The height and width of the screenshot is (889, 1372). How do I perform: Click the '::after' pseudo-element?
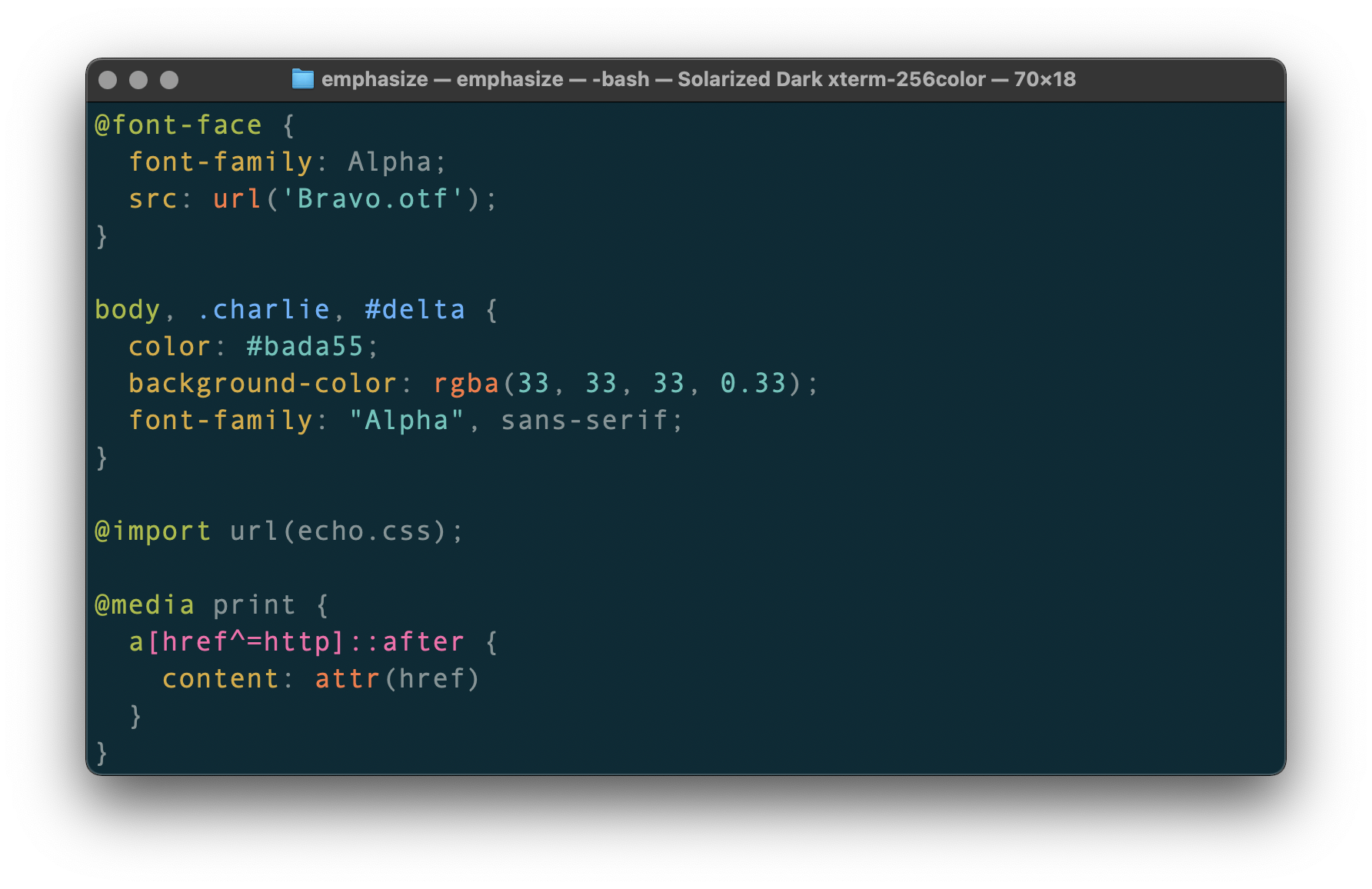[407, 641]
